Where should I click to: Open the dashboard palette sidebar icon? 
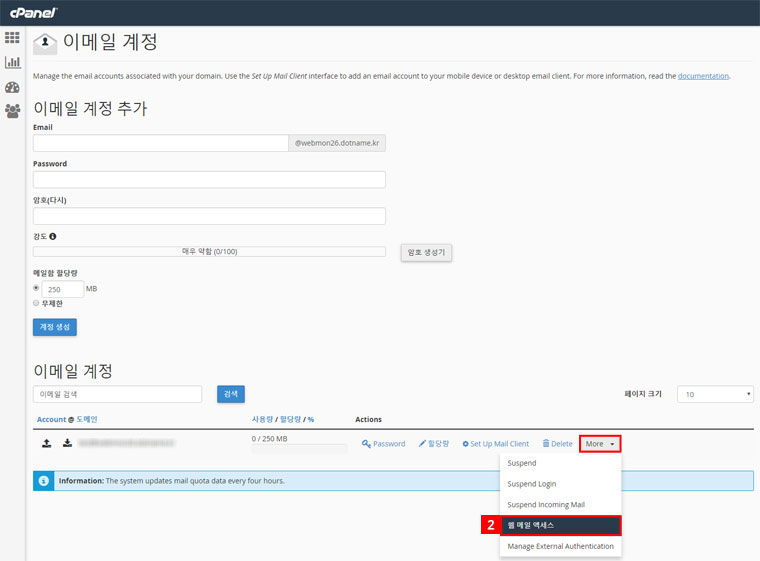point(12,87)
